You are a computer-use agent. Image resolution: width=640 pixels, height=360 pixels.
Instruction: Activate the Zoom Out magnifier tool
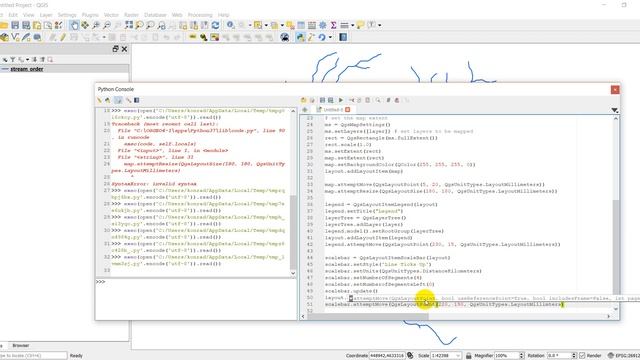(107, 25)
